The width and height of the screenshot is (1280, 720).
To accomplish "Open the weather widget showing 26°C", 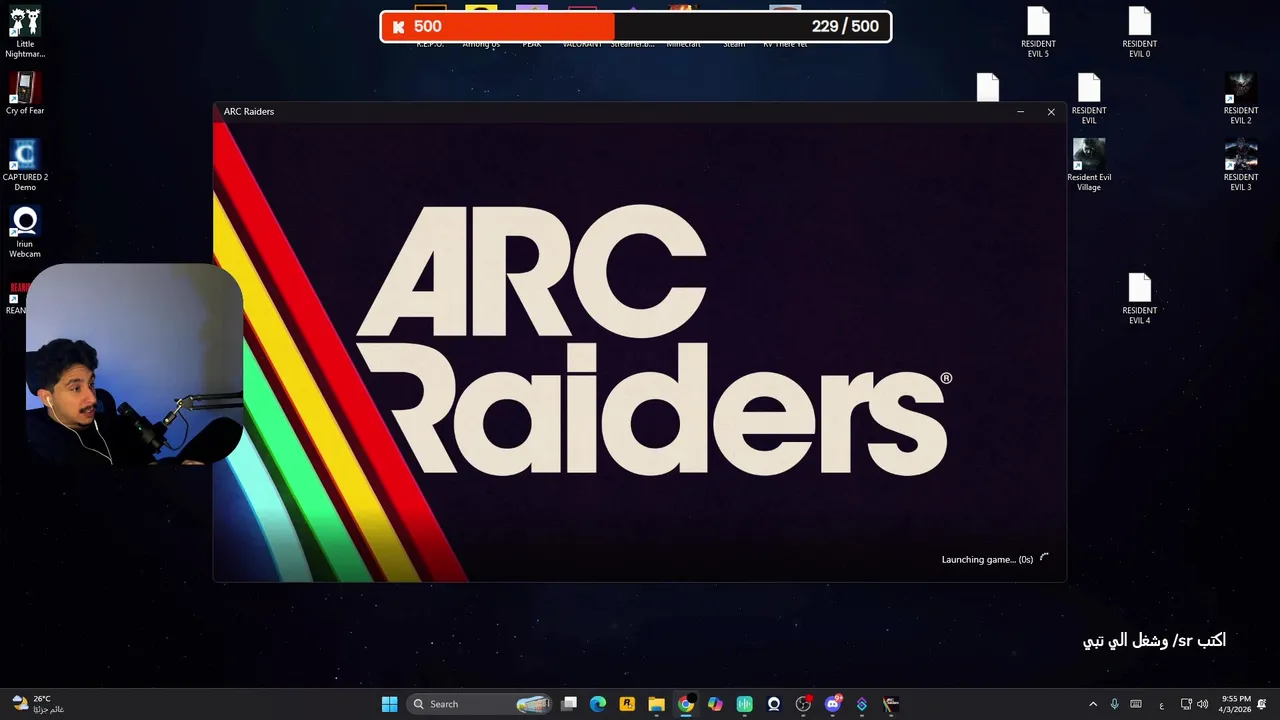I will [x=38, y=704].
